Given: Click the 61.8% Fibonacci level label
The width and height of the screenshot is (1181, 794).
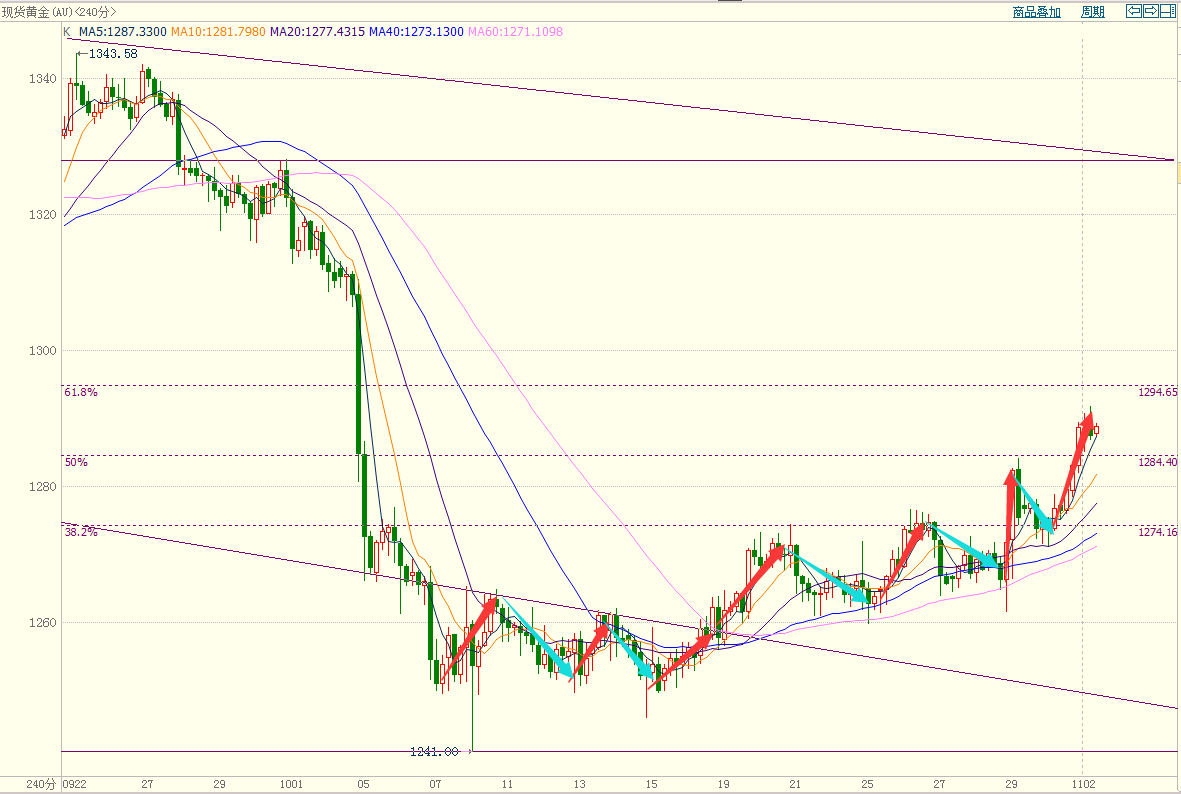Looking at the screenshot, I should coord(81,392).
